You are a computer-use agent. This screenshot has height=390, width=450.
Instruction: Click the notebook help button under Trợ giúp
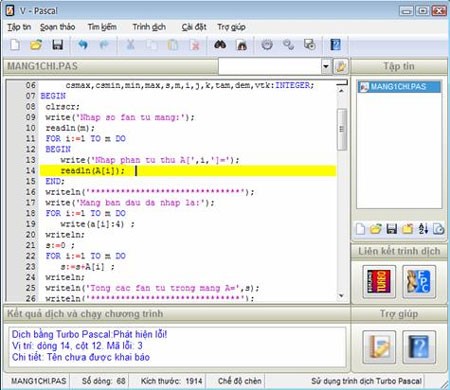pos(379,347)
